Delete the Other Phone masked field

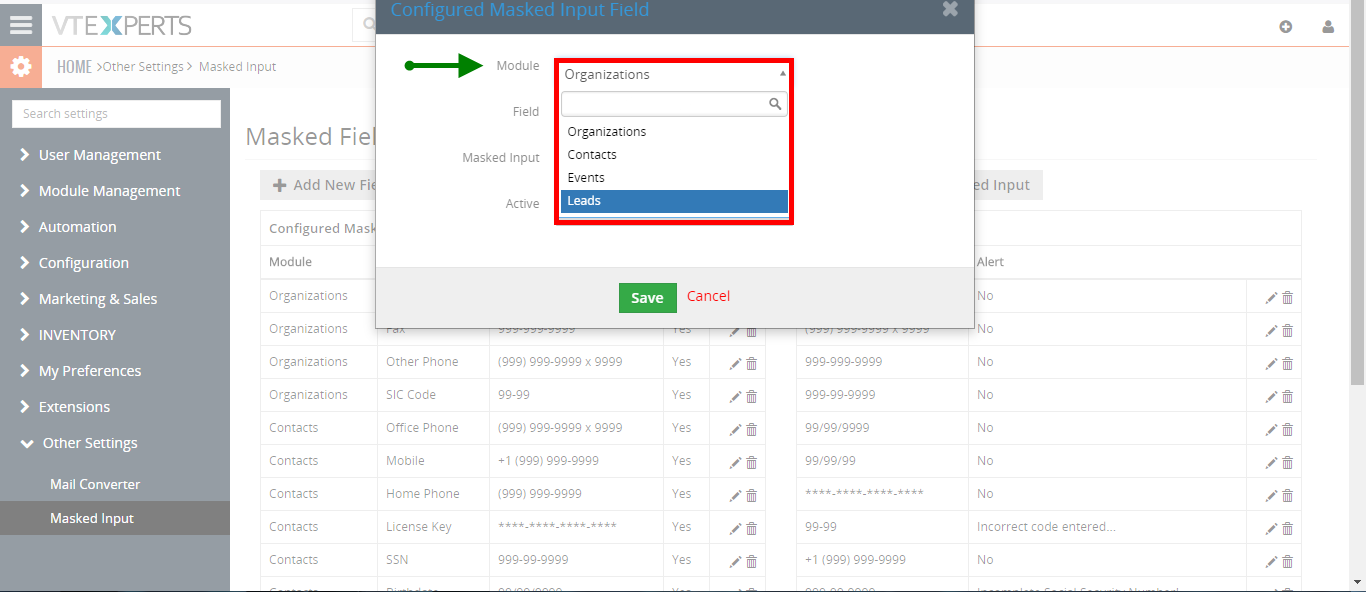tap(752, 364)
